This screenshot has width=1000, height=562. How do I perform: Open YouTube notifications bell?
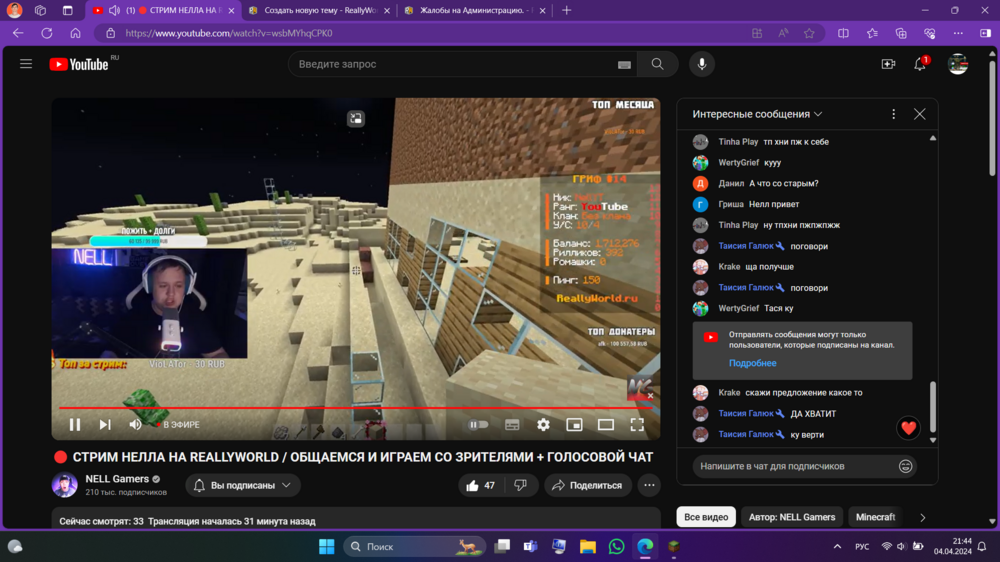pos(920,64)
